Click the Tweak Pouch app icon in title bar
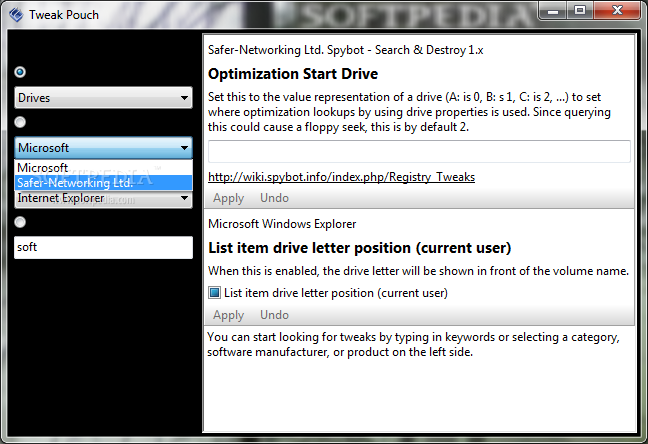 [x=16, y=15]
